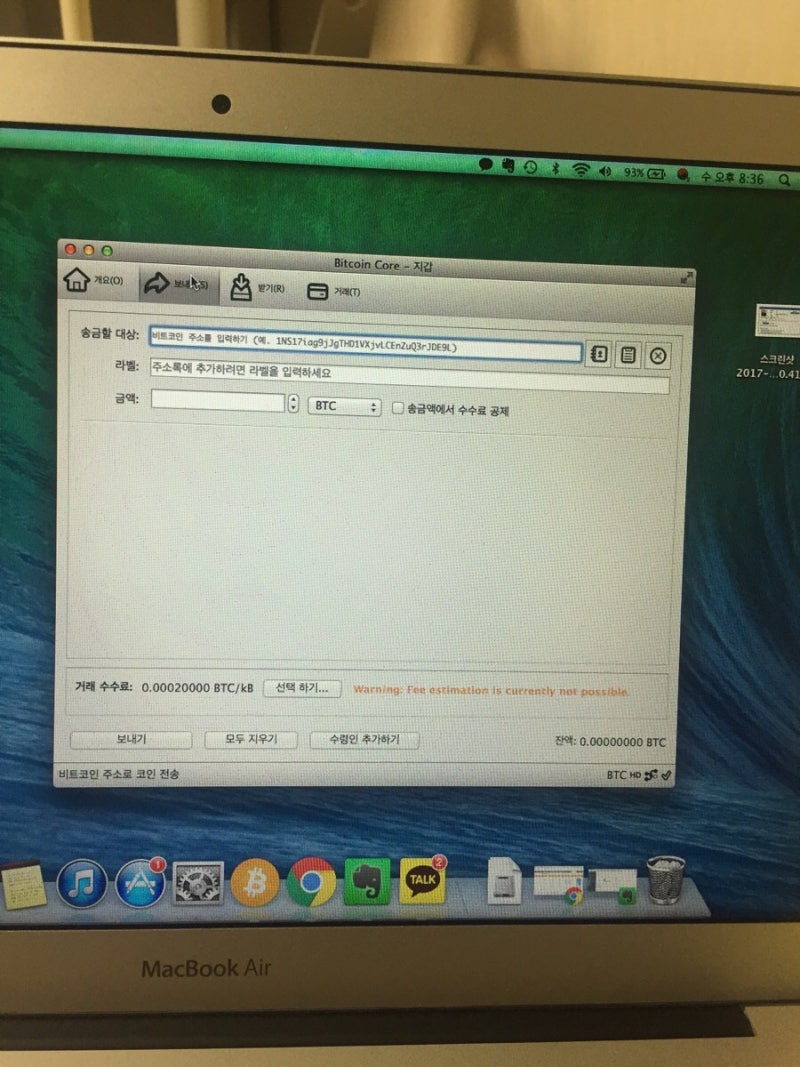Open App Store from the Dock

pyautogui.click(x=140, y=884)
